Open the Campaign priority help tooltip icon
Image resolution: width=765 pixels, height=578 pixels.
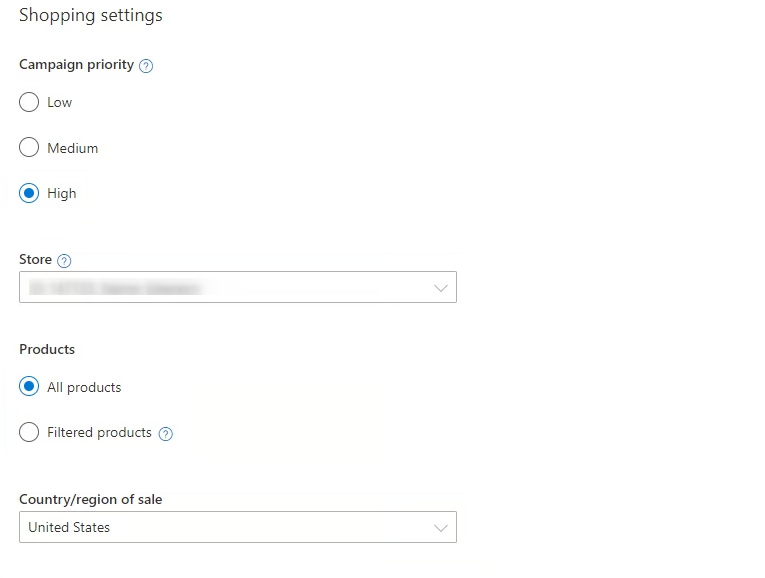click(146, 66)
